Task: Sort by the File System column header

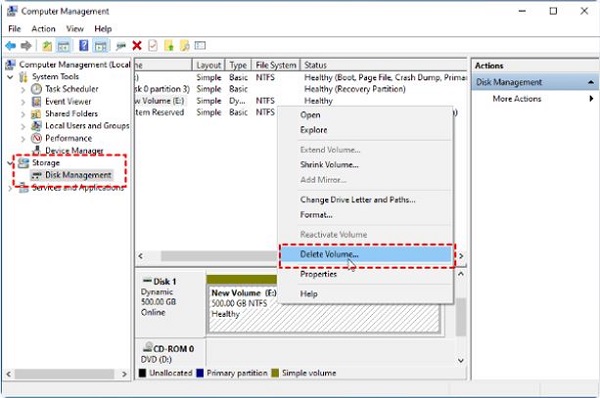Action: [276, 65]
